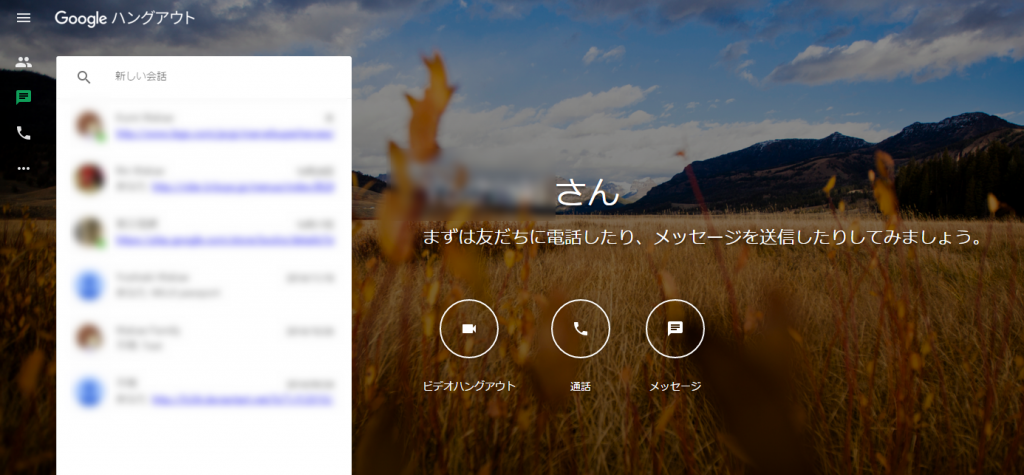Open the Phone calls sidebar tab
Image resolution: width=1024 pixels, height=475 pixels.
click(24, 132)
